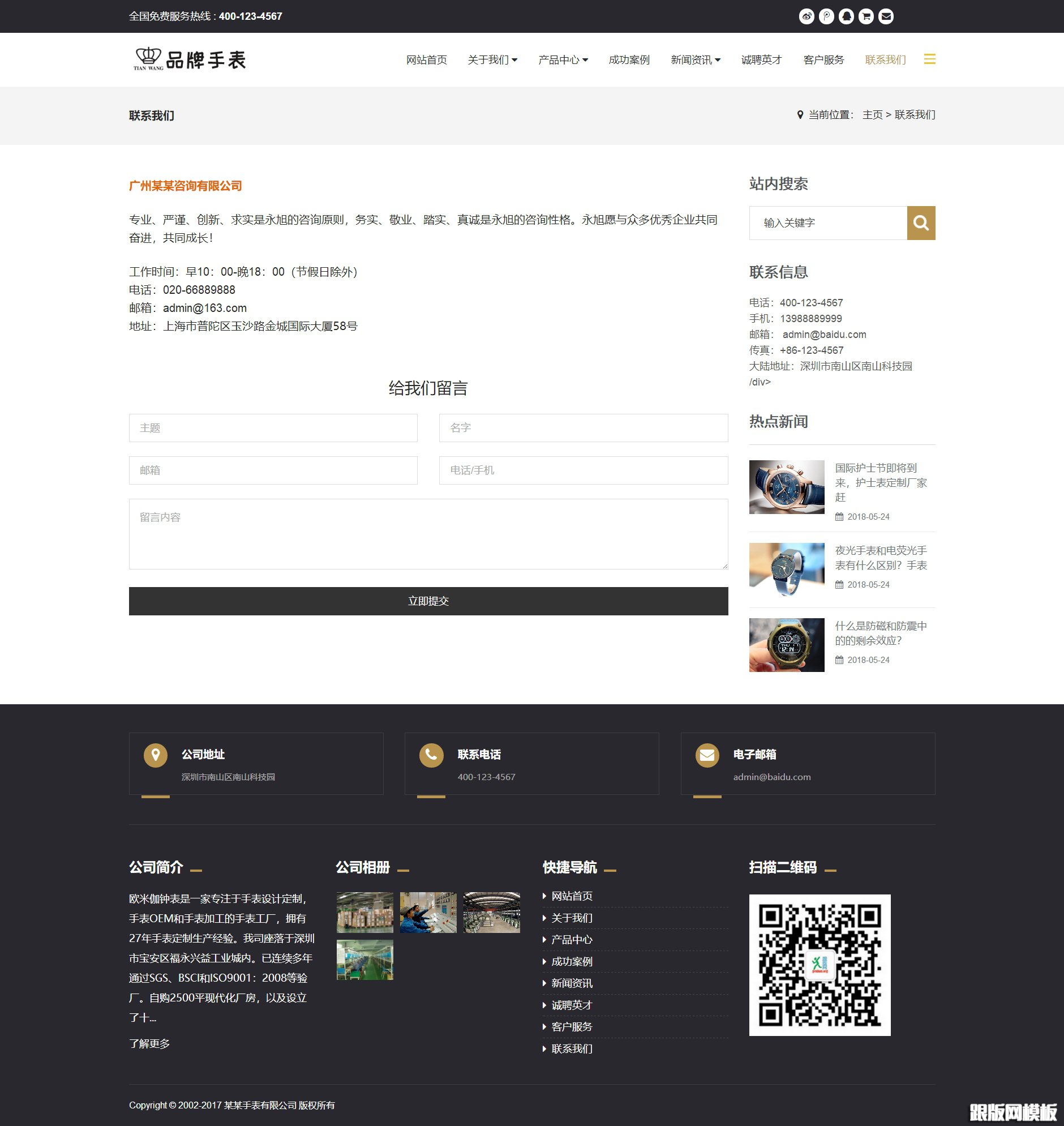Image resolution: width=1064 pixels, height=1126 pixels.
Task: Click the envelope icon beside 电子邮箱
Action: coord(706,755)
